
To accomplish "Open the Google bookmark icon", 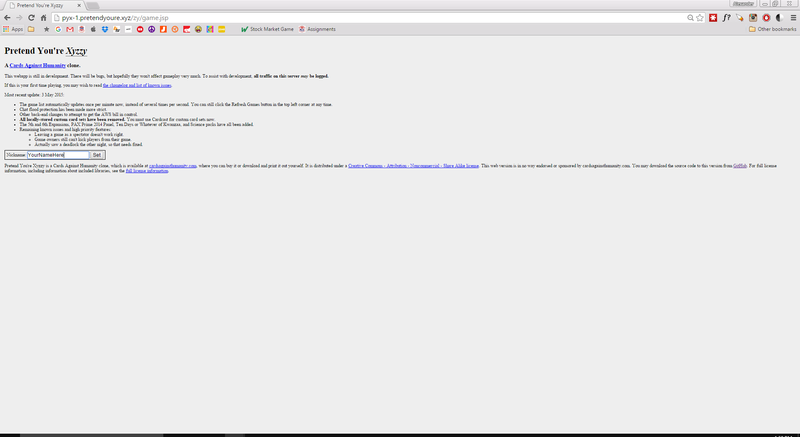I will pos(58,29).
